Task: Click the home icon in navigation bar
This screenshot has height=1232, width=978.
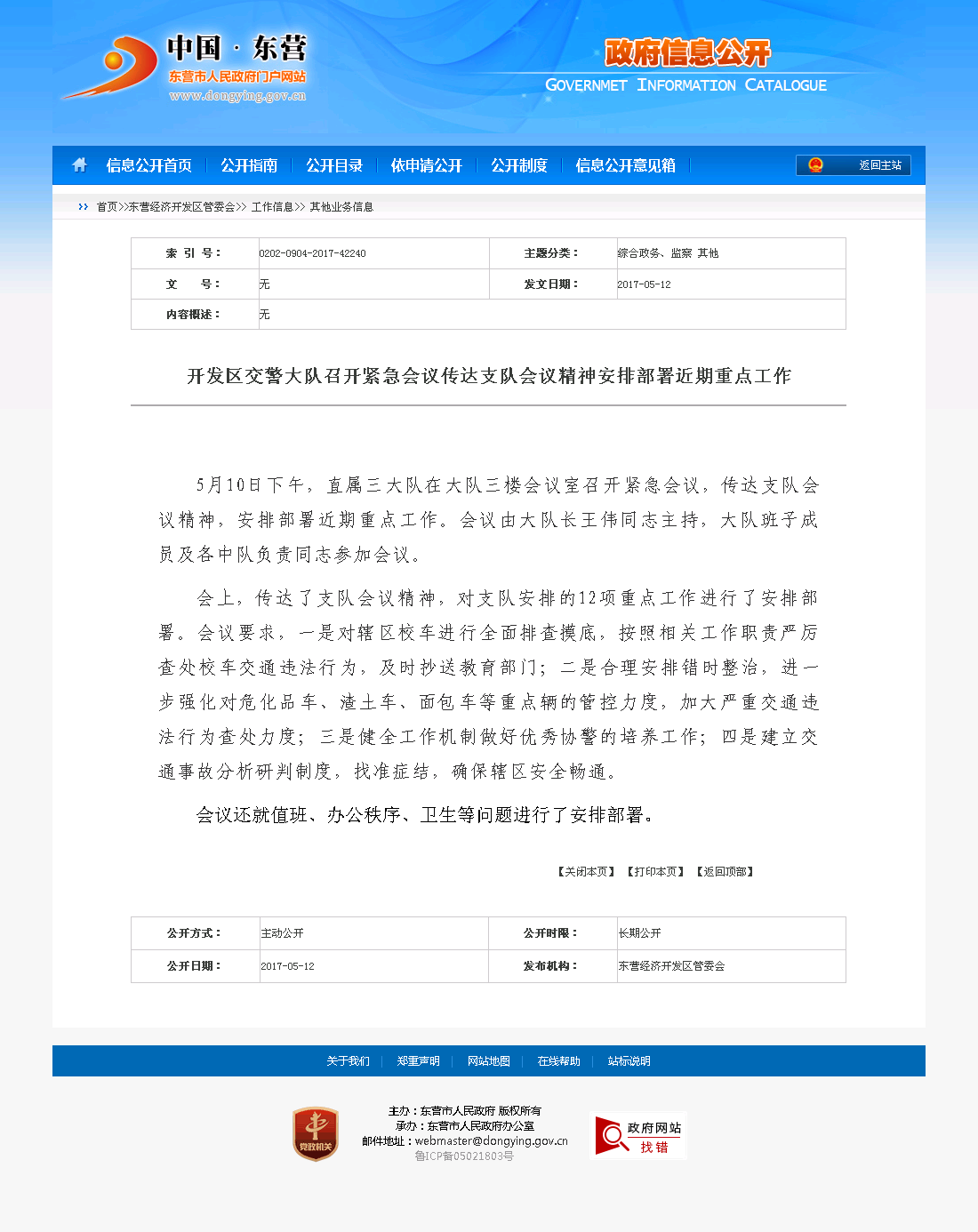Action: coord(79,165)
